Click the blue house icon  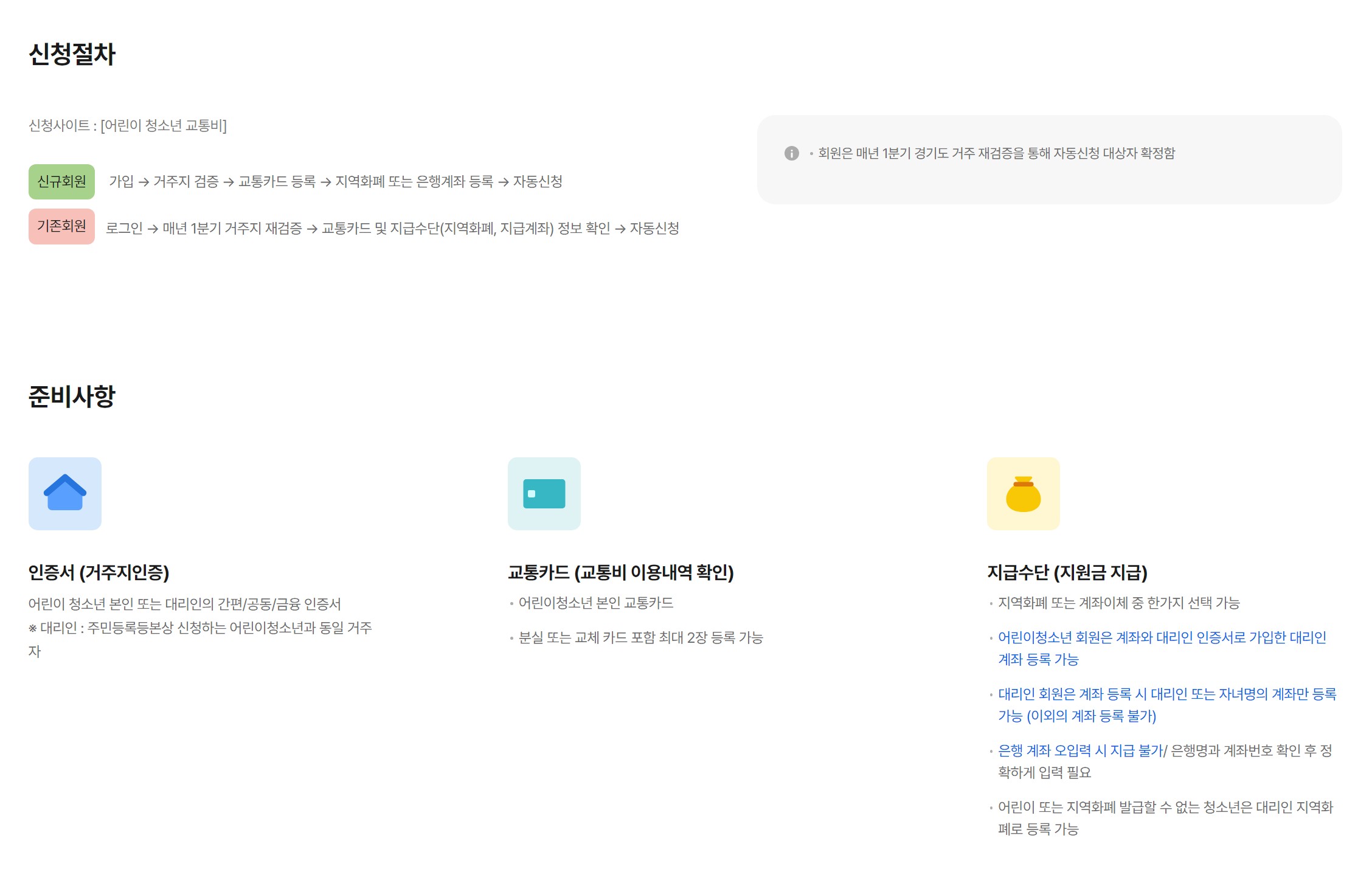coord(65,493)
